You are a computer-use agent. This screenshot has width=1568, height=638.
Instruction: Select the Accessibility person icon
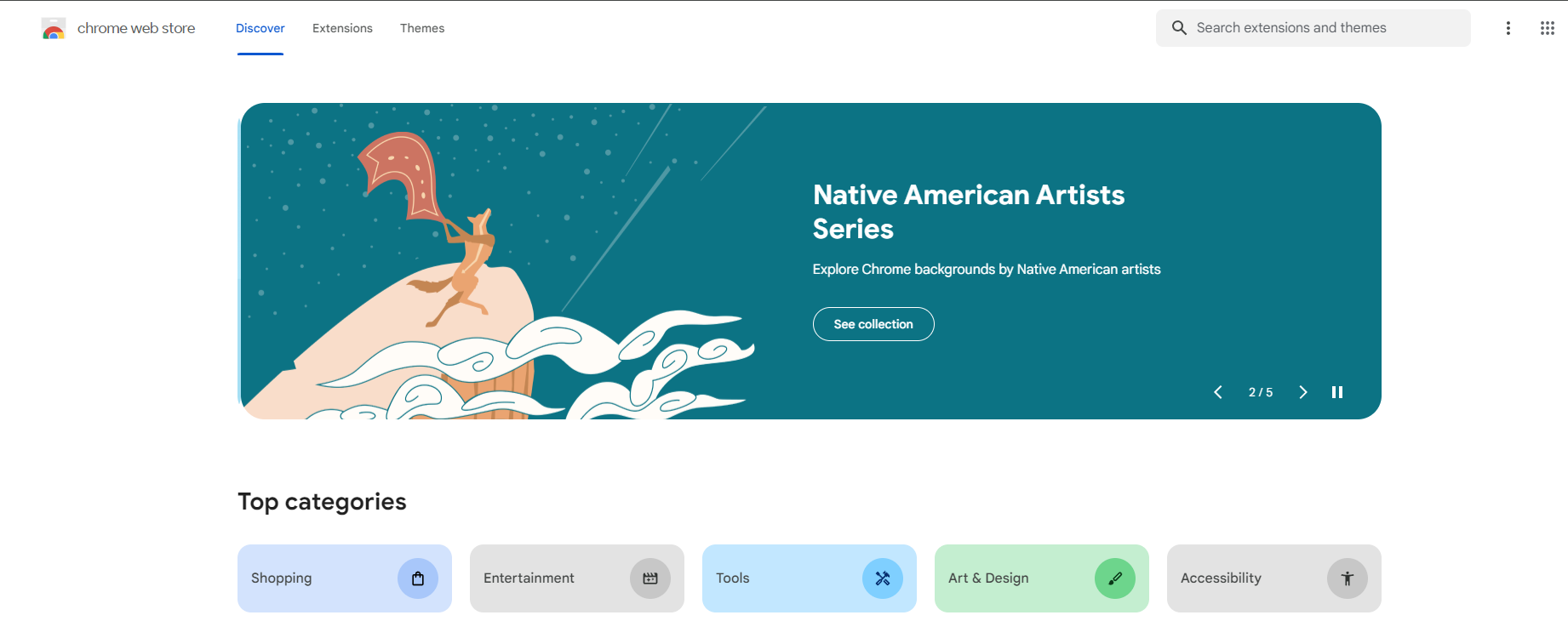pyautogui.click(x=1348, y=578)
